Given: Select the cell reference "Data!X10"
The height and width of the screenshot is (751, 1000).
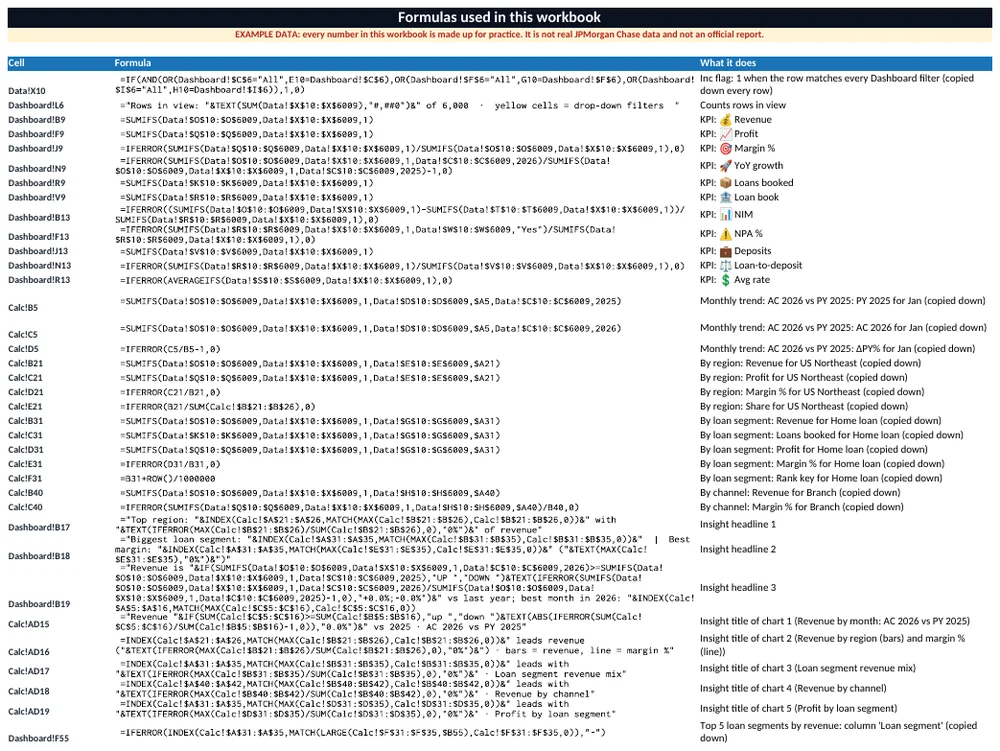Looking at the screenshot, I should pyautogui.click(x=27, y=91).
